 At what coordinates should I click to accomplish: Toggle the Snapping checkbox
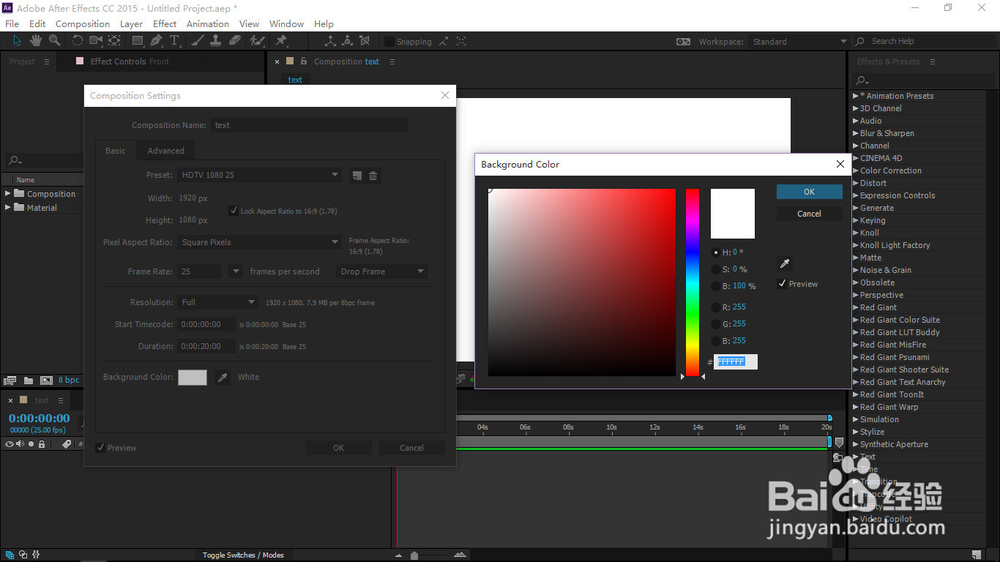(x=389, y=41)
